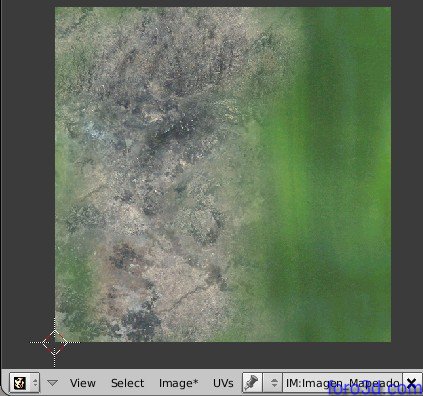Open the View menu
This screenshot has width=423, height=396.
[x=82, y=383]
